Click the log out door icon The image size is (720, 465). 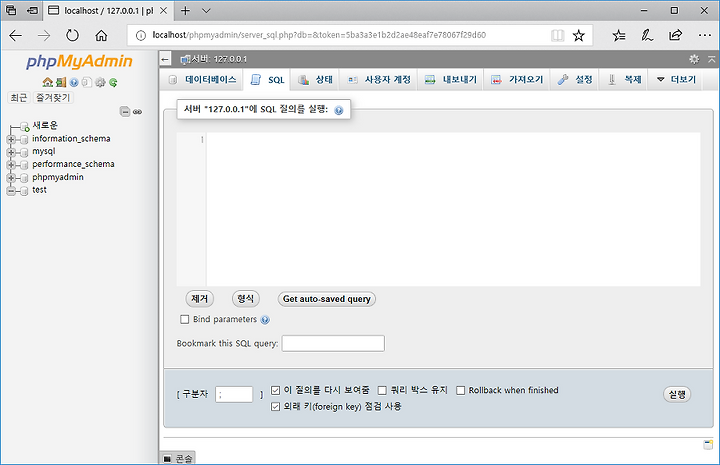[x=61, y=82]
